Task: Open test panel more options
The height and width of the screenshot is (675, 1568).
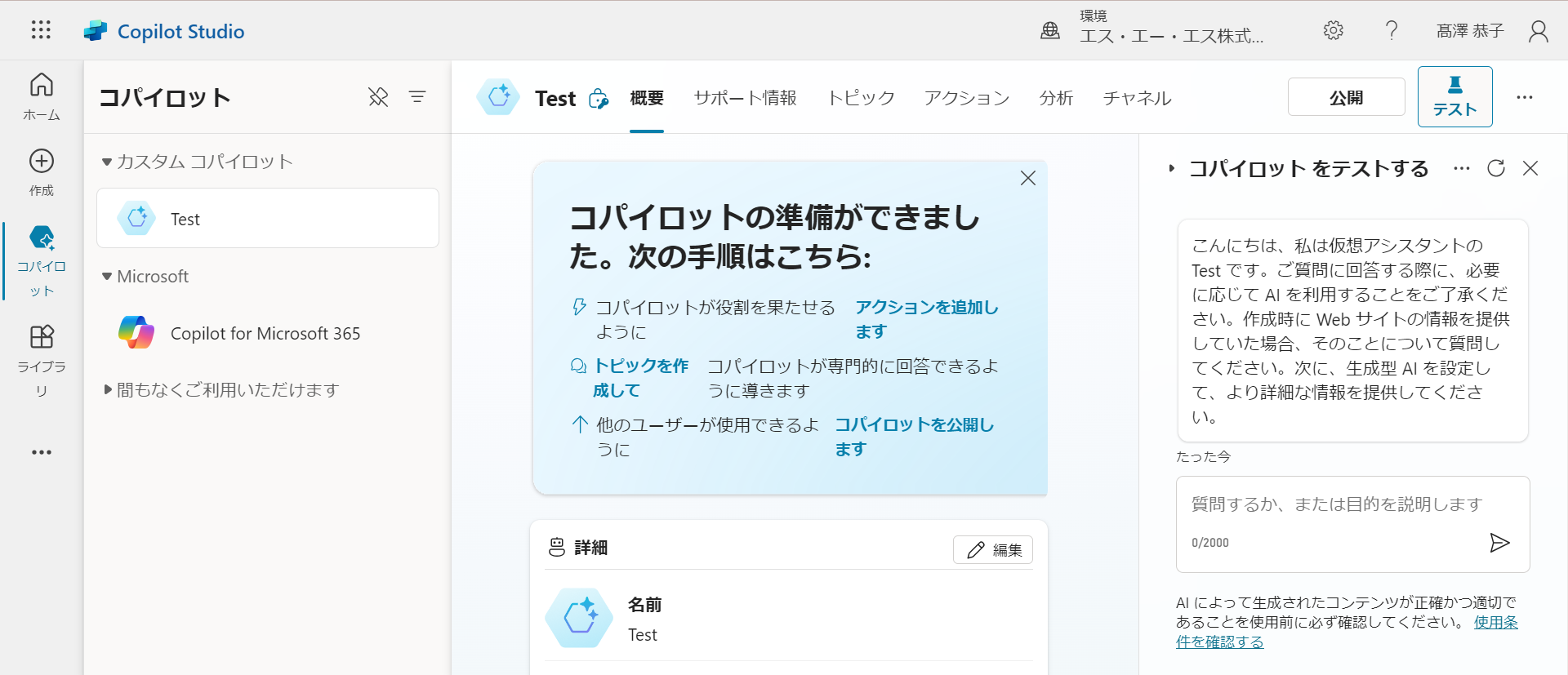Action: tap(1462, 168)
